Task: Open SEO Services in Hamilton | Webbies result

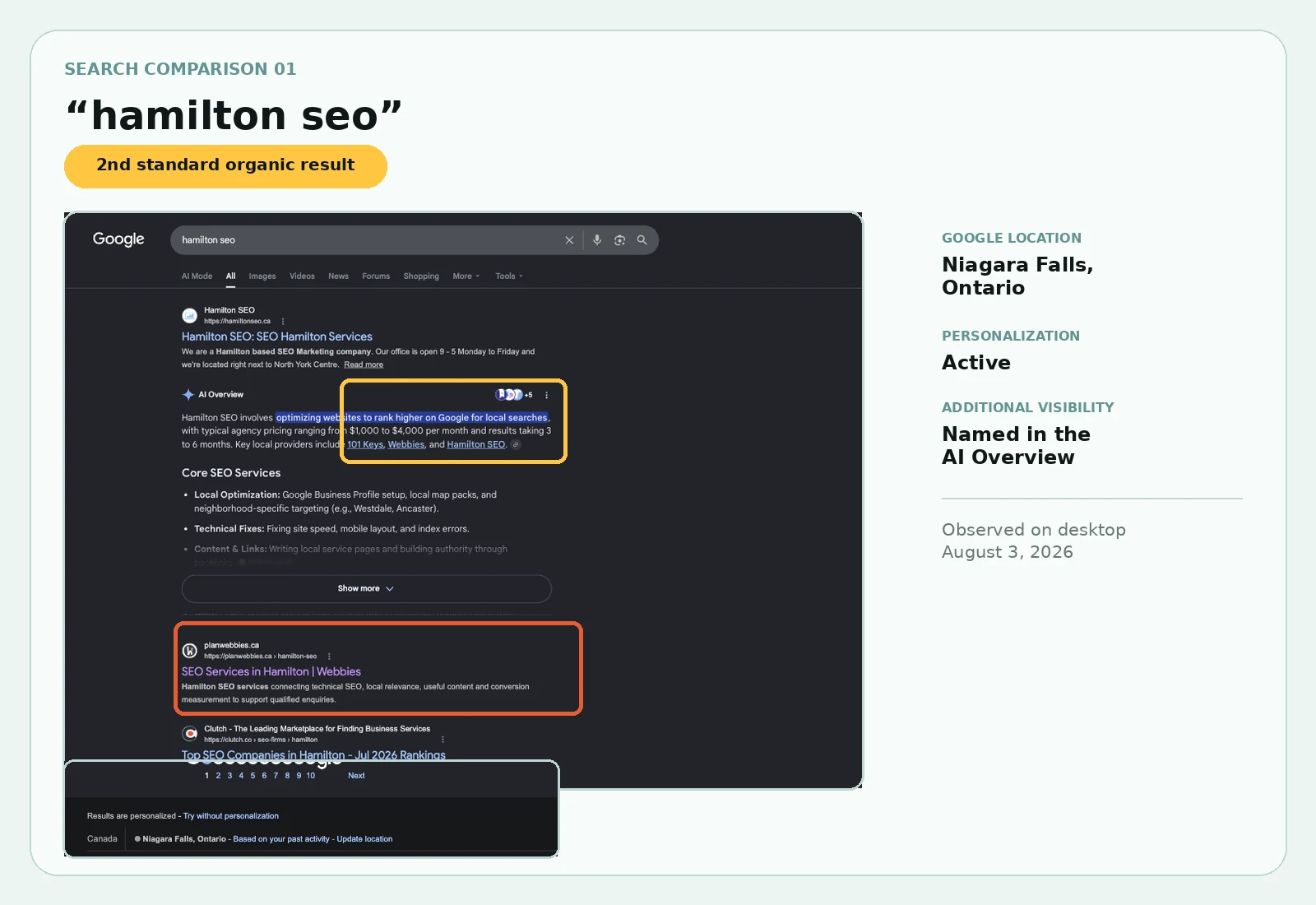Action: tap(271, 671)
